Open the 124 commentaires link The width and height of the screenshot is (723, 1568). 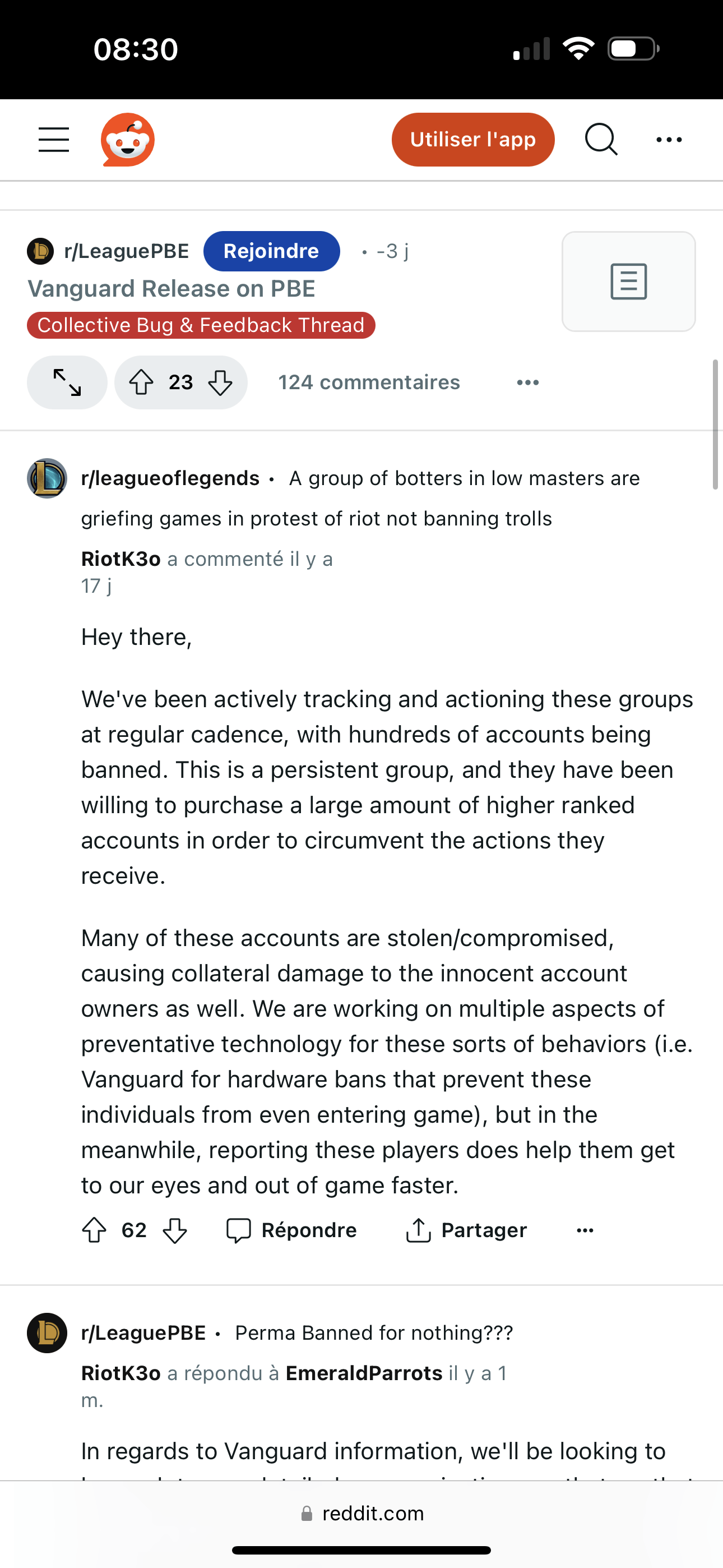[369, 382]
